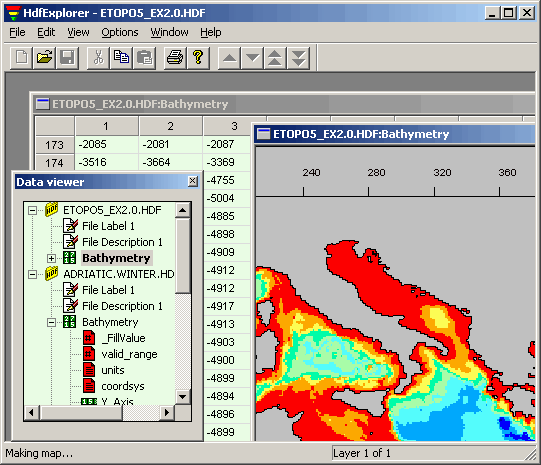This screenshot has width=541, height=465.
Task: Open the Window menu
Action: point(169,32)
